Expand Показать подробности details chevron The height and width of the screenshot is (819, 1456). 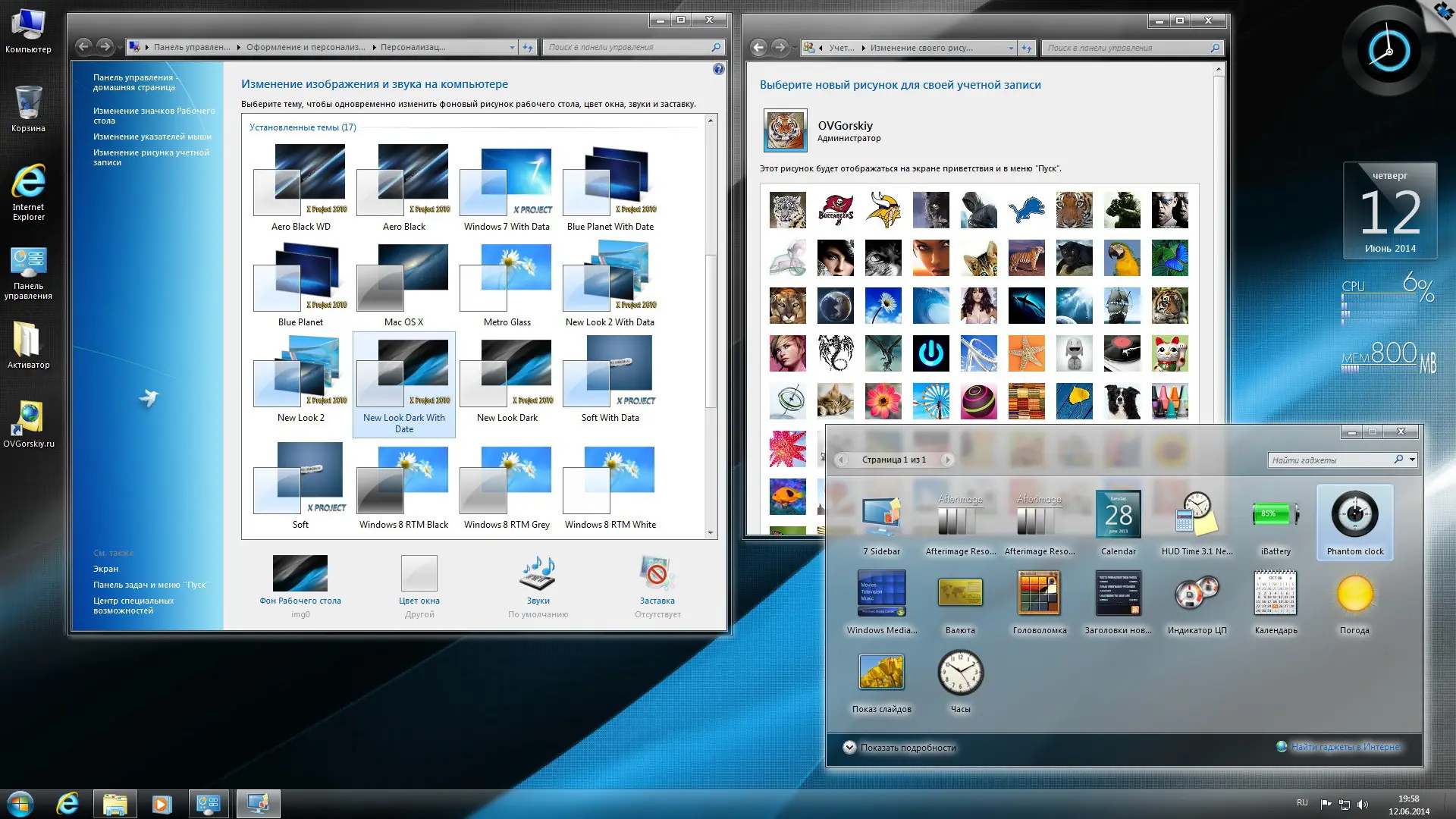click(x=849, y=748)
